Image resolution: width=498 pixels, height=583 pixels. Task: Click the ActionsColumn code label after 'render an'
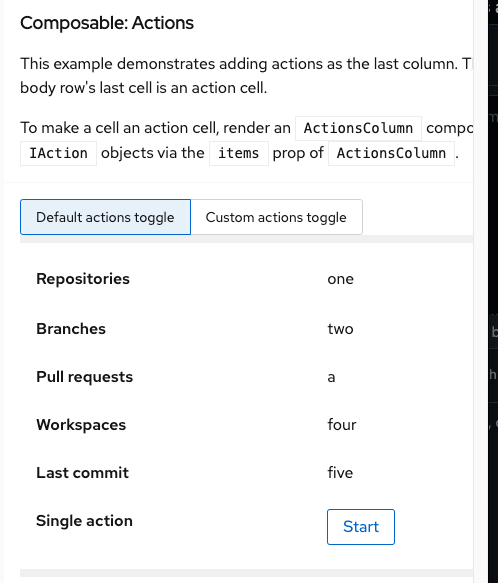(x=359, y=128)
